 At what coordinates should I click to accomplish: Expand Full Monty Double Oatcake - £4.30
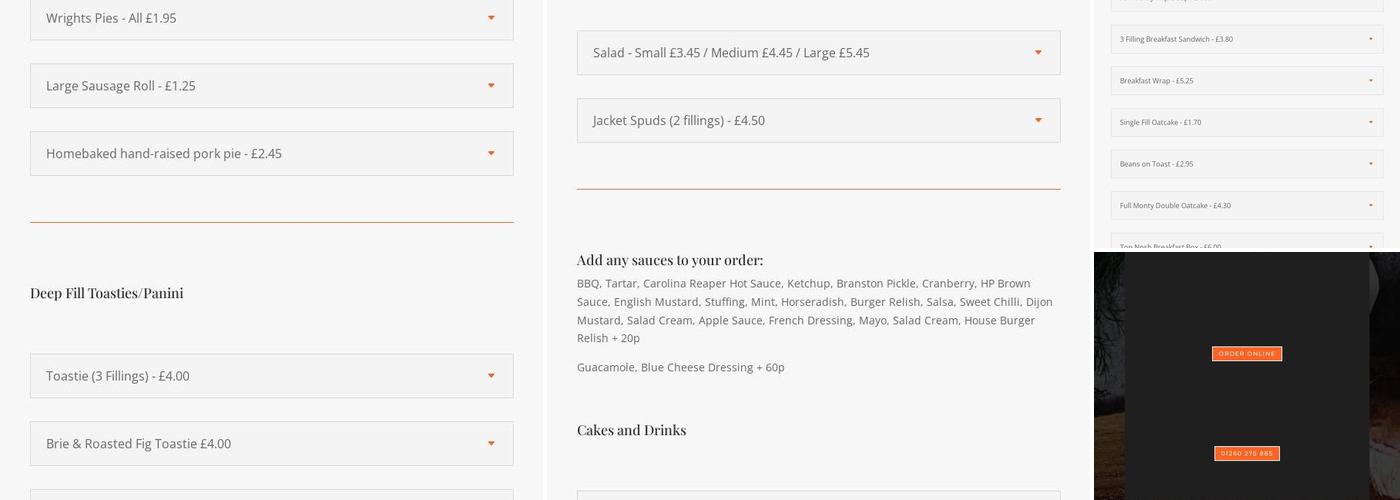click(1246, 206)
